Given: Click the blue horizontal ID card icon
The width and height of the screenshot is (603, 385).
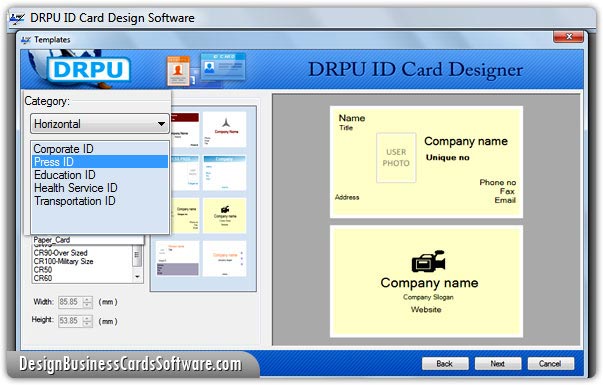Looking at the screenshot, I should [223, 66].
